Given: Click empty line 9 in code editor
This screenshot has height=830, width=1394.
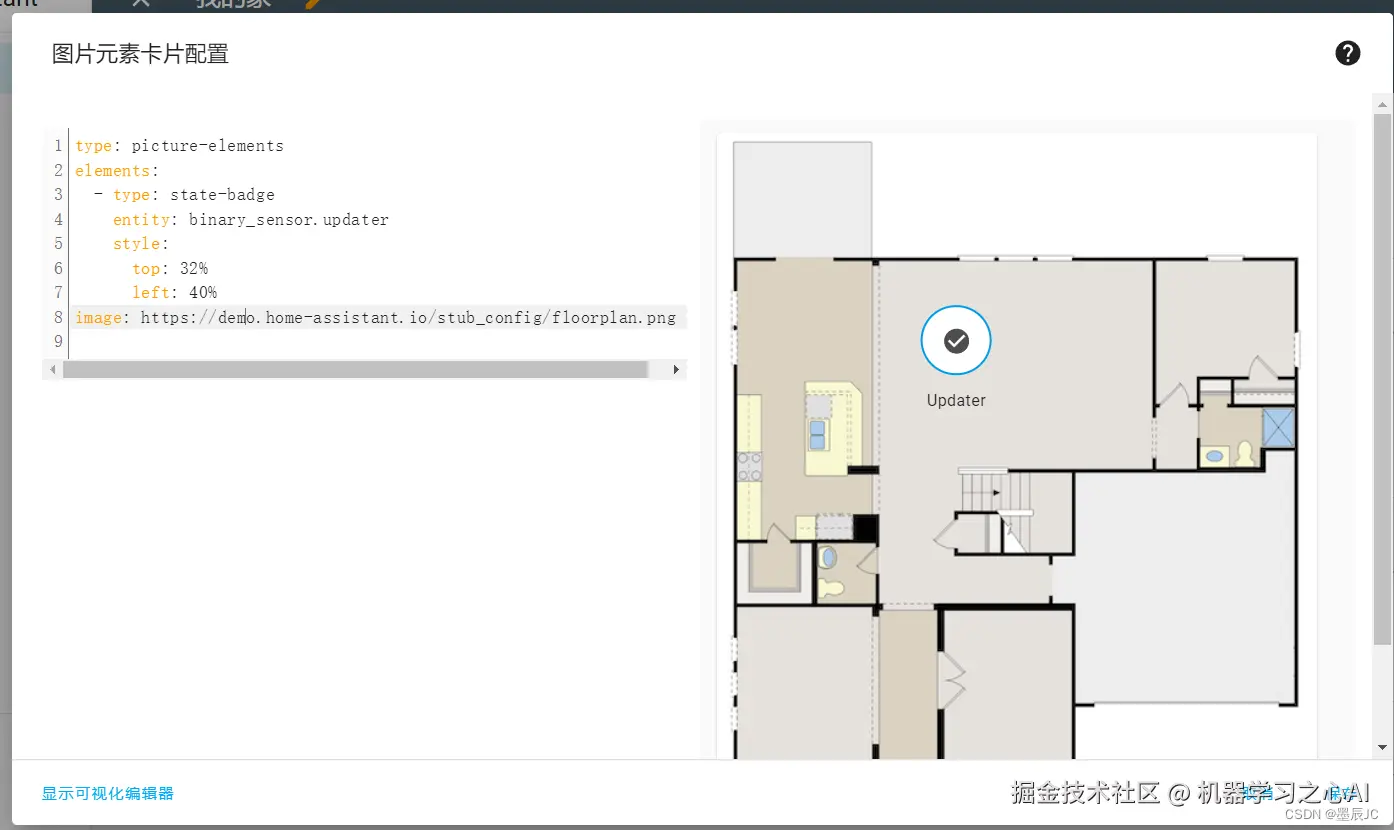Looking at the screenshot, I should (x=378, y=342).
